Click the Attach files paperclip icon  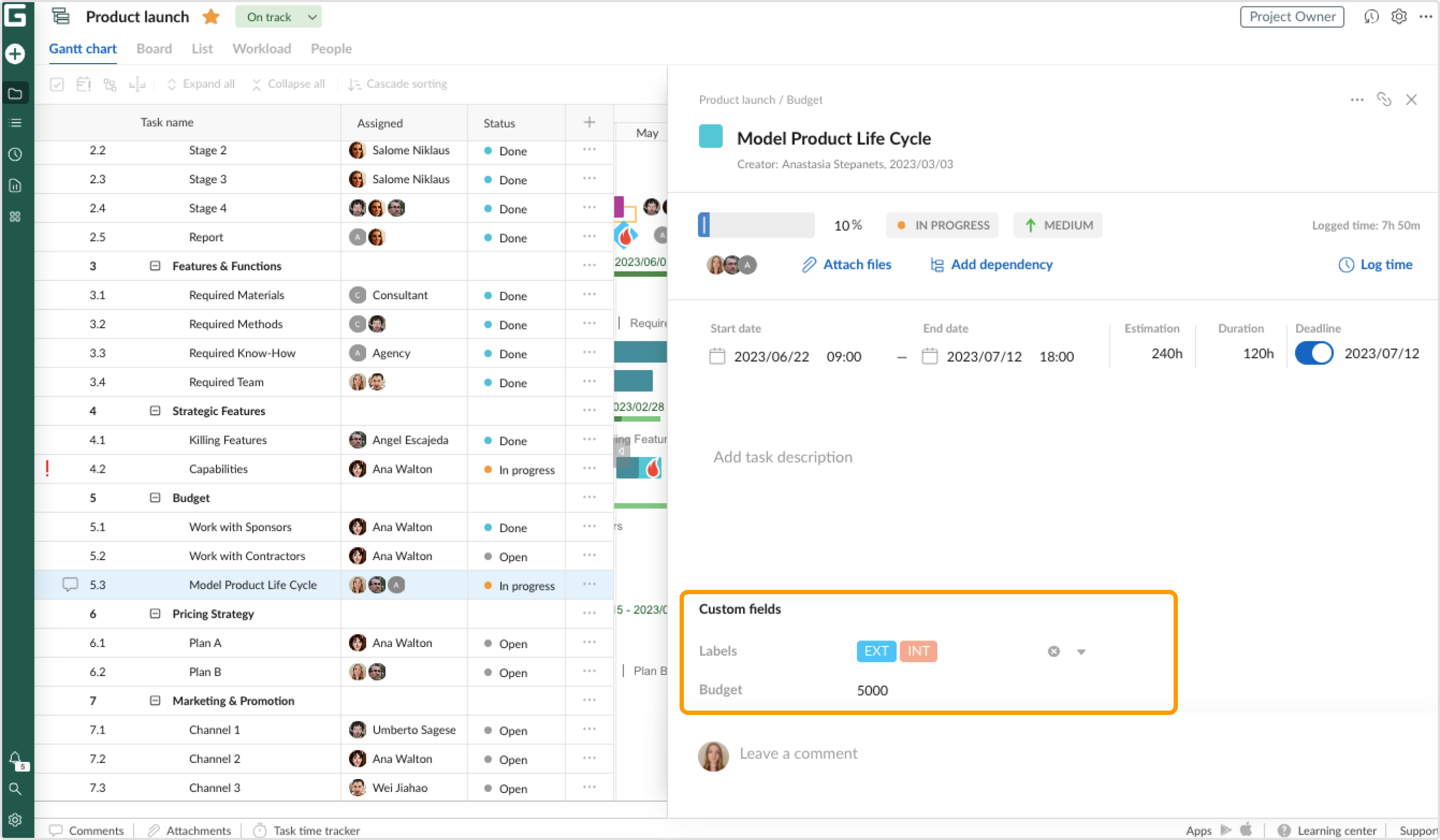click(x=808, y=265)
